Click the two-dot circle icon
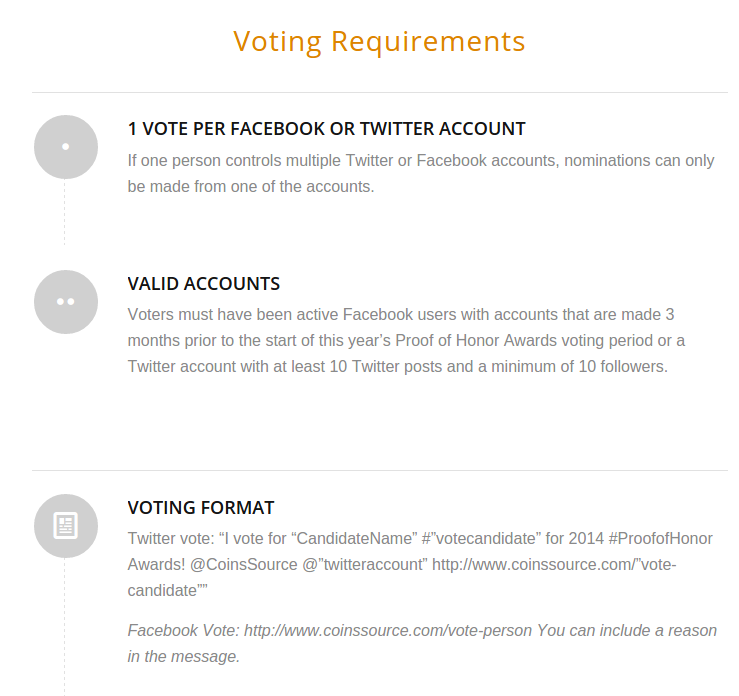Viewport: 739px width, 696px height. tap(66, 302)
